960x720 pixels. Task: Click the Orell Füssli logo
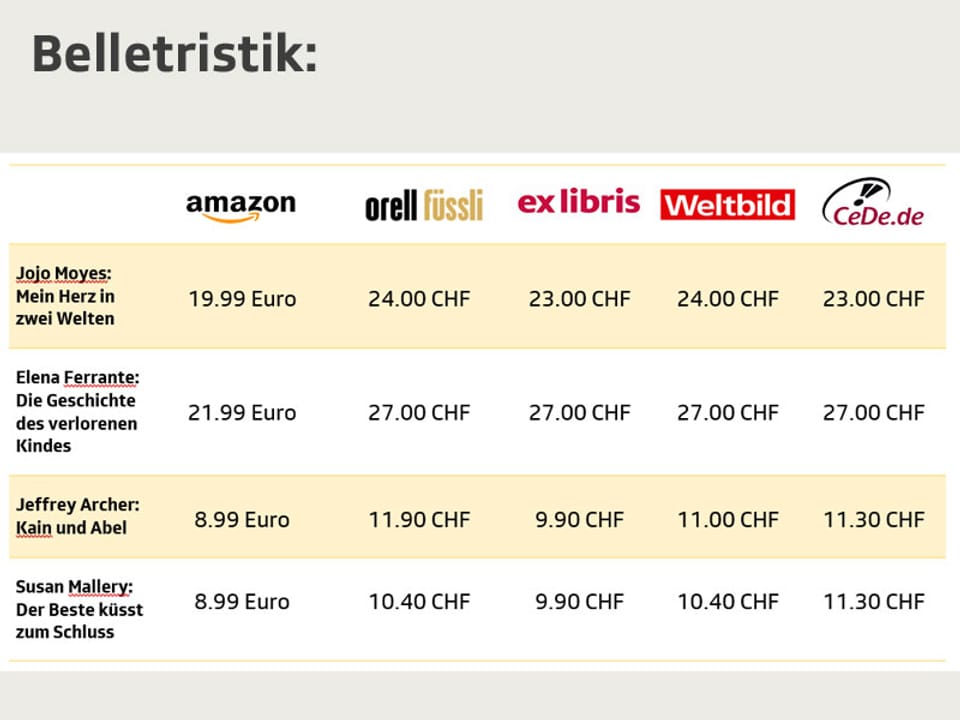[x=424, y=206]
